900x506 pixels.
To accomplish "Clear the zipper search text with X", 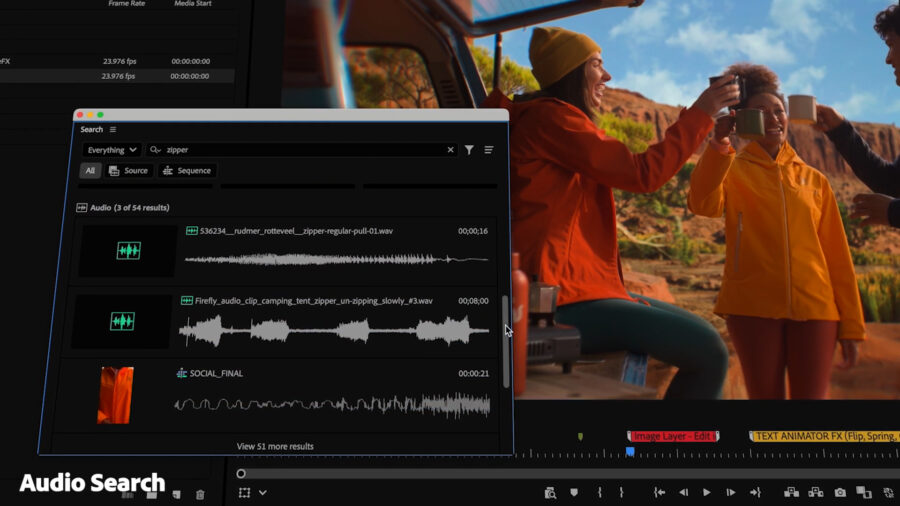I will (x=450, y=150).
